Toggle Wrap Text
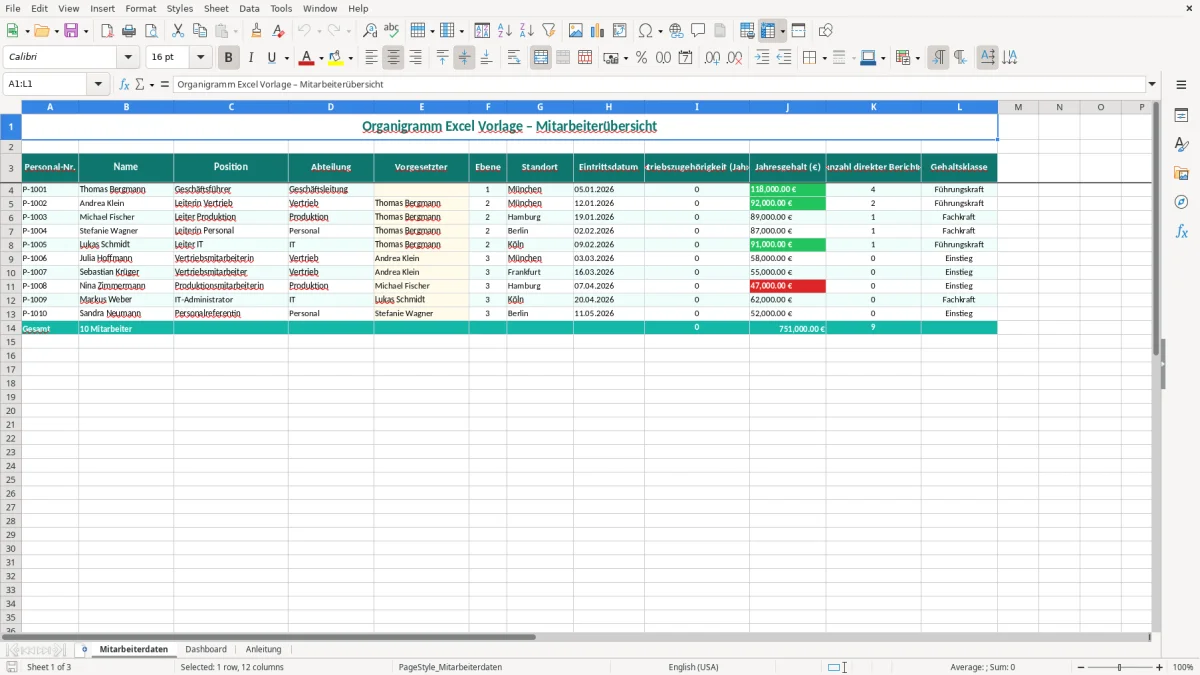 pyautogui.click(x=514, y=58)
